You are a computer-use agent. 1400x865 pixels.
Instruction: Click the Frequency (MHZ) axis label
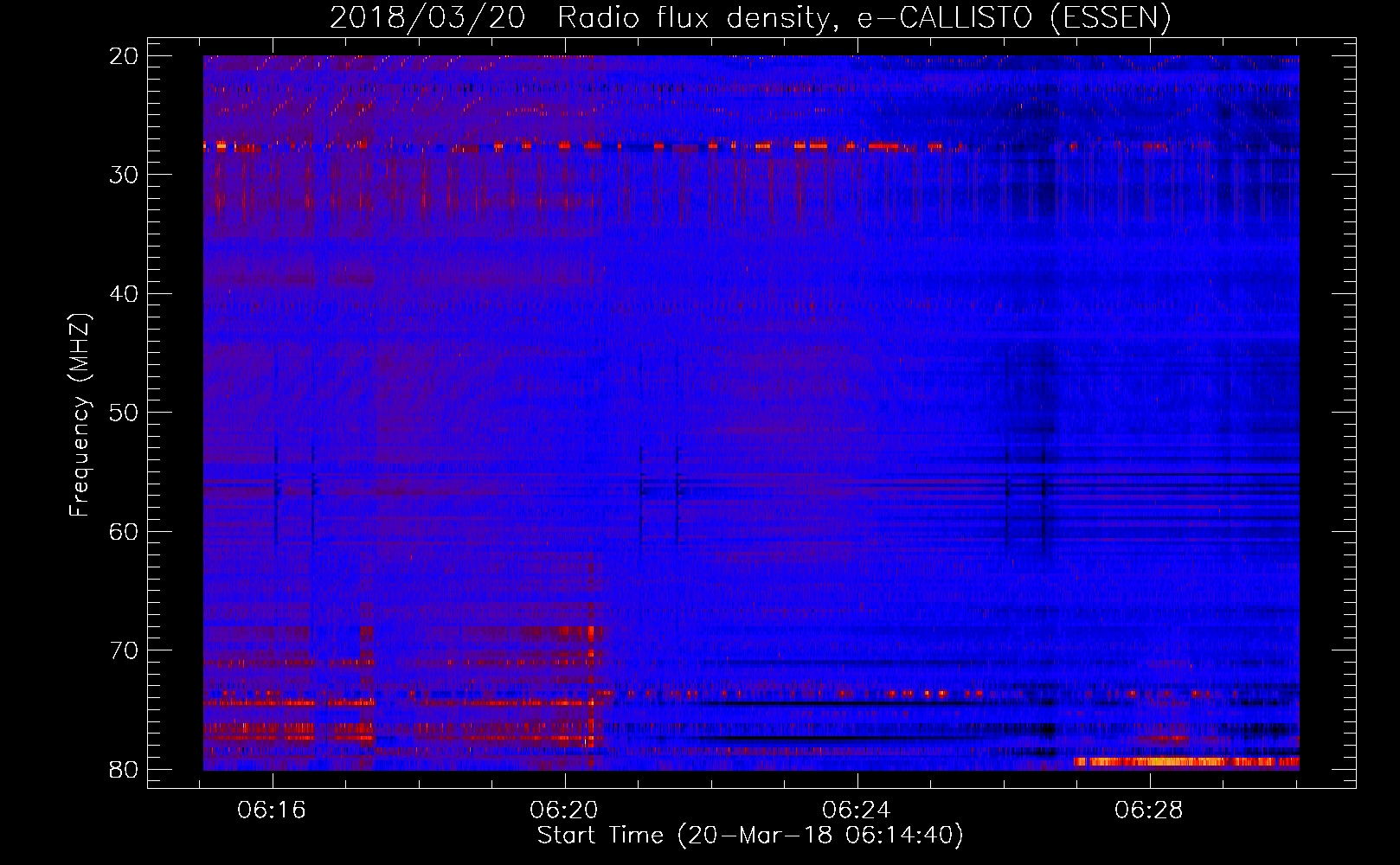point(80,415)
